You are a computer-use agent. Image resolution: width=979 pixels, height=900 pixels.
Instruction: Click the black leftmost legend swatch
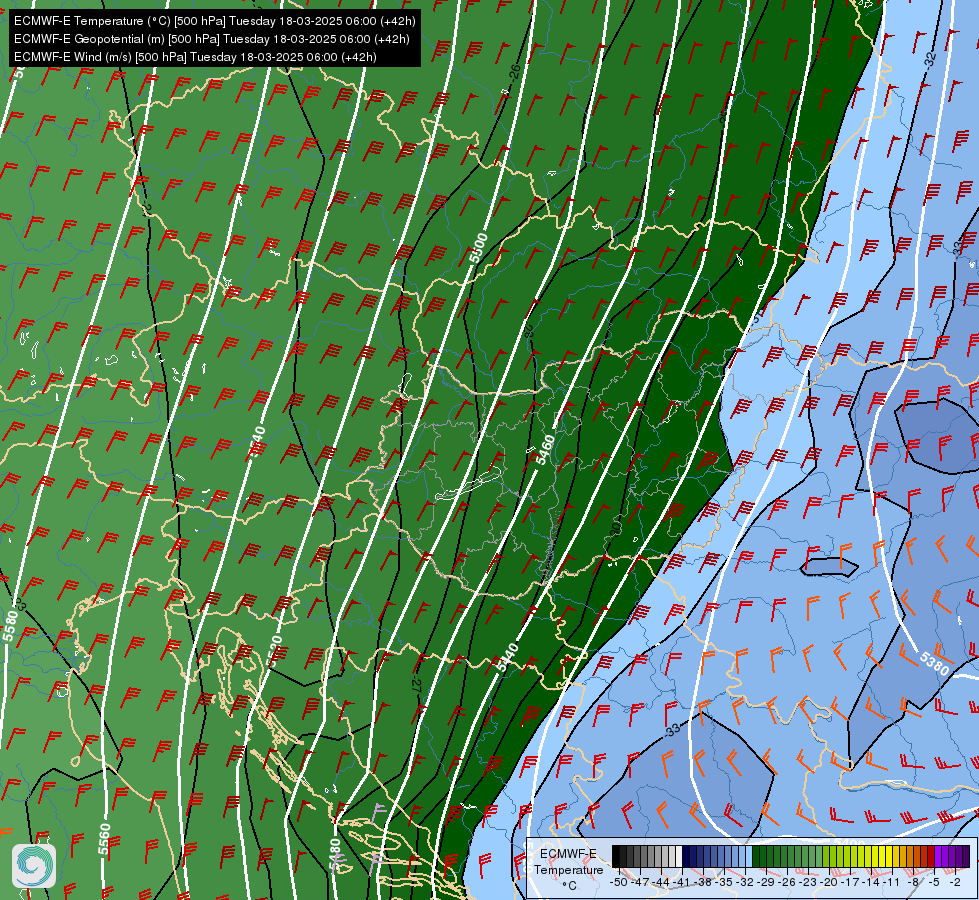tap(616, 856)
